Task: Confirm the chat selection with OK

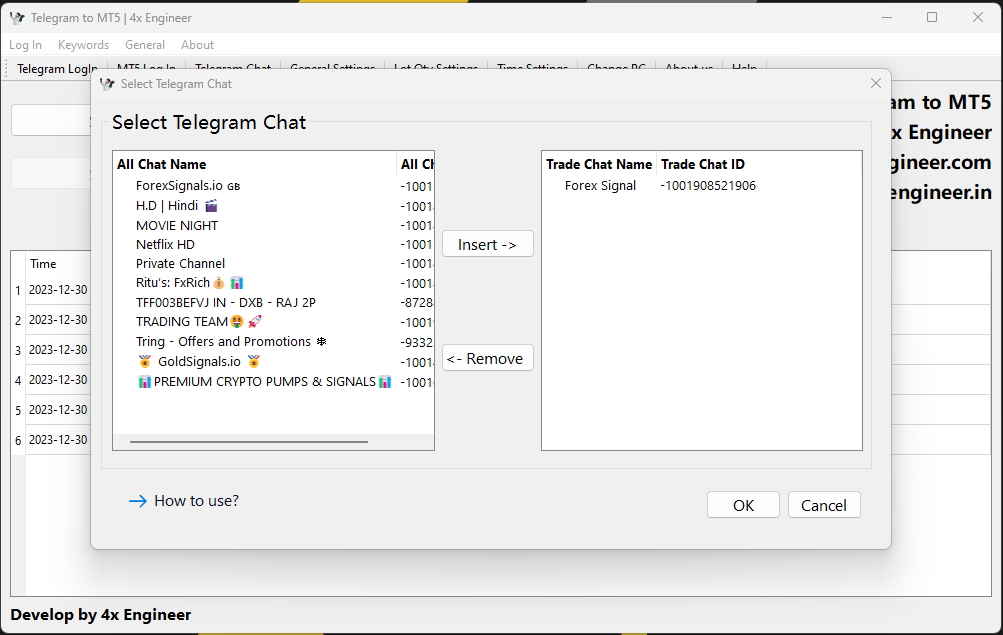Action: tap(743, 505)
